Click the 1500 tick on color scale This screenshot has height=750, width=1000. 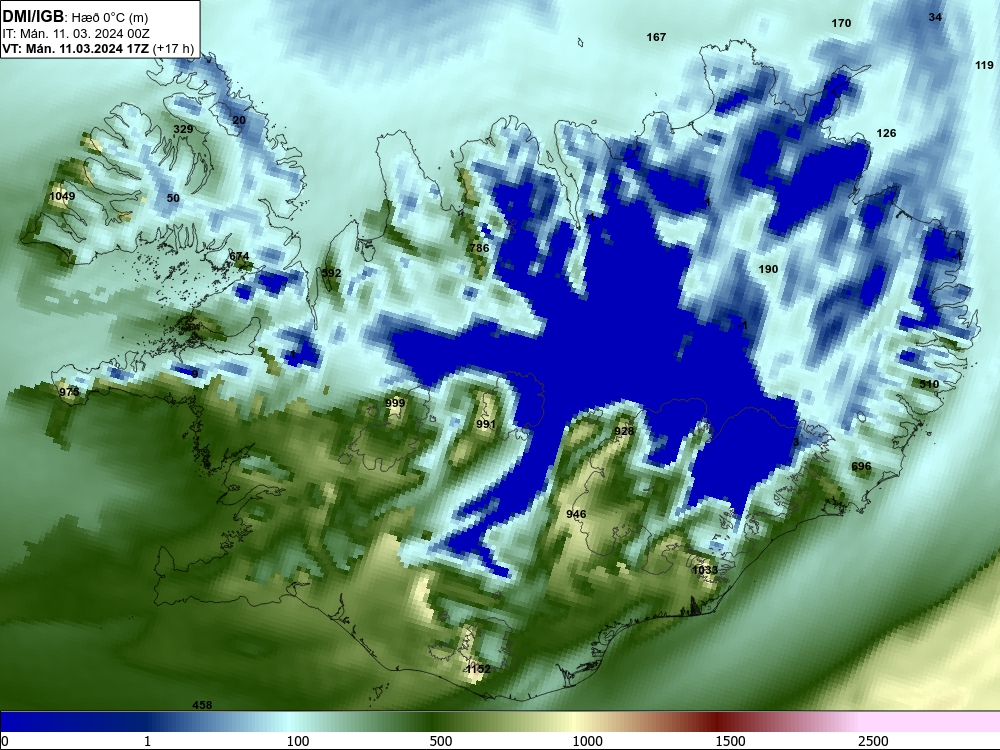[x=730, y=741]
